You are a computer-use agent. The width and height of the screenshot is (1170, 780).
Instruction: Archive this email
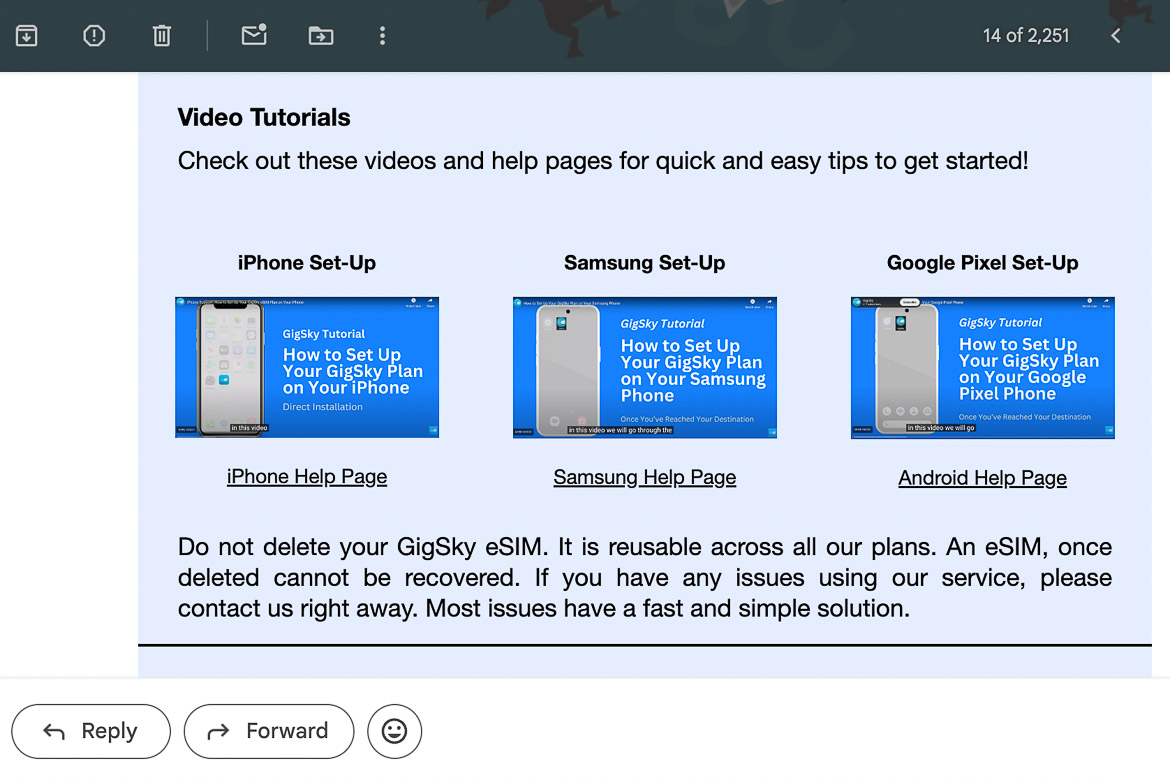click(26, 35)
